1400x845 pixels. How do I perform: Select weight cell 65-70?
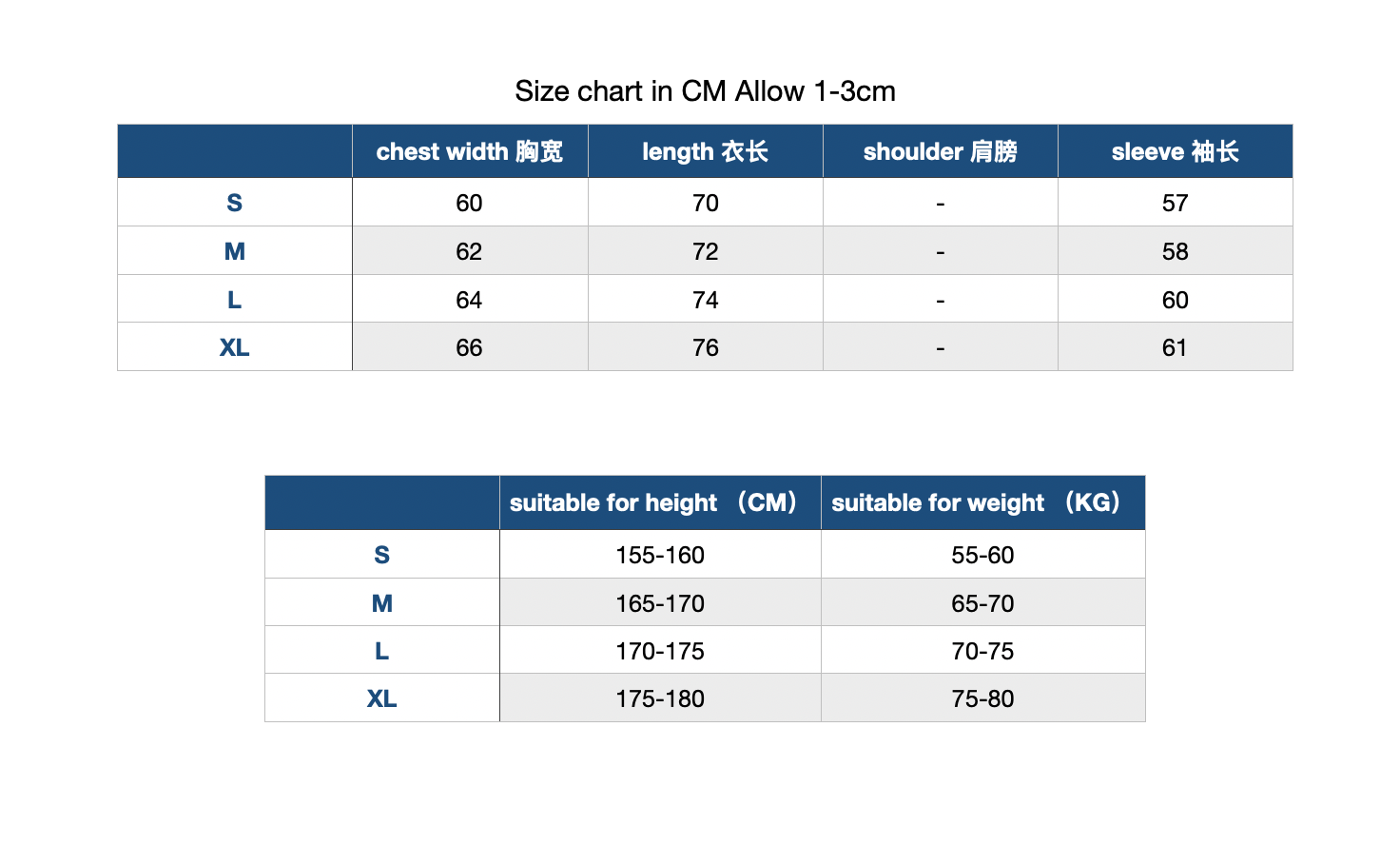[982, 603]
